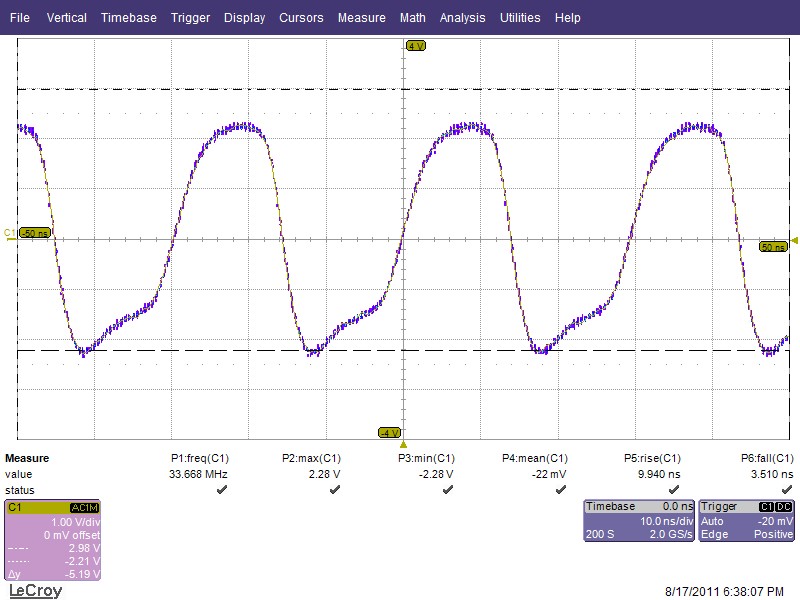Click the 50 ns right time label
The width and height of the screenshot is (800, 600).
click(x=773, y=247)
